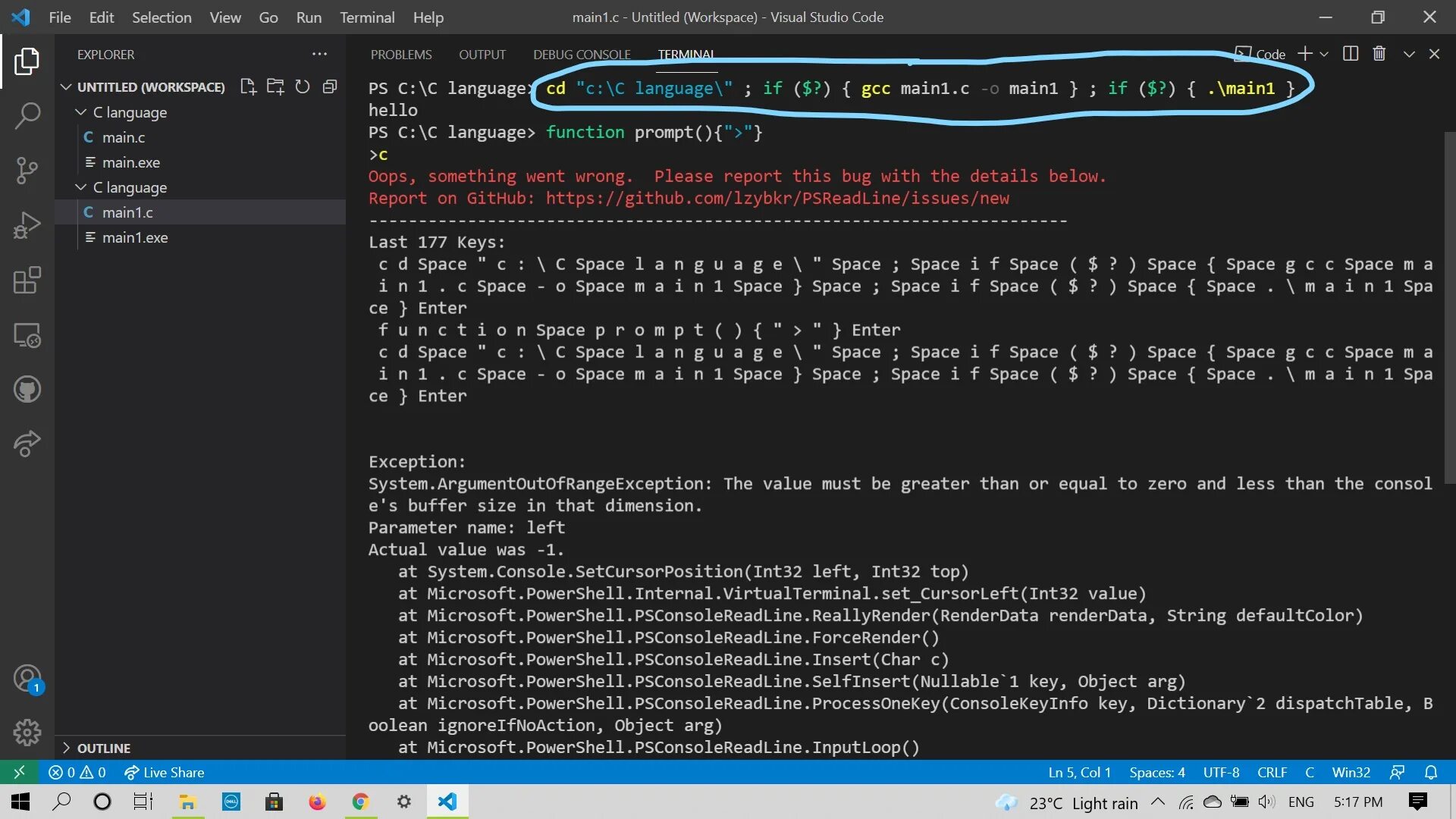Open the Terminal menu
Screen dimensions: 1456x819
[367, 17]
